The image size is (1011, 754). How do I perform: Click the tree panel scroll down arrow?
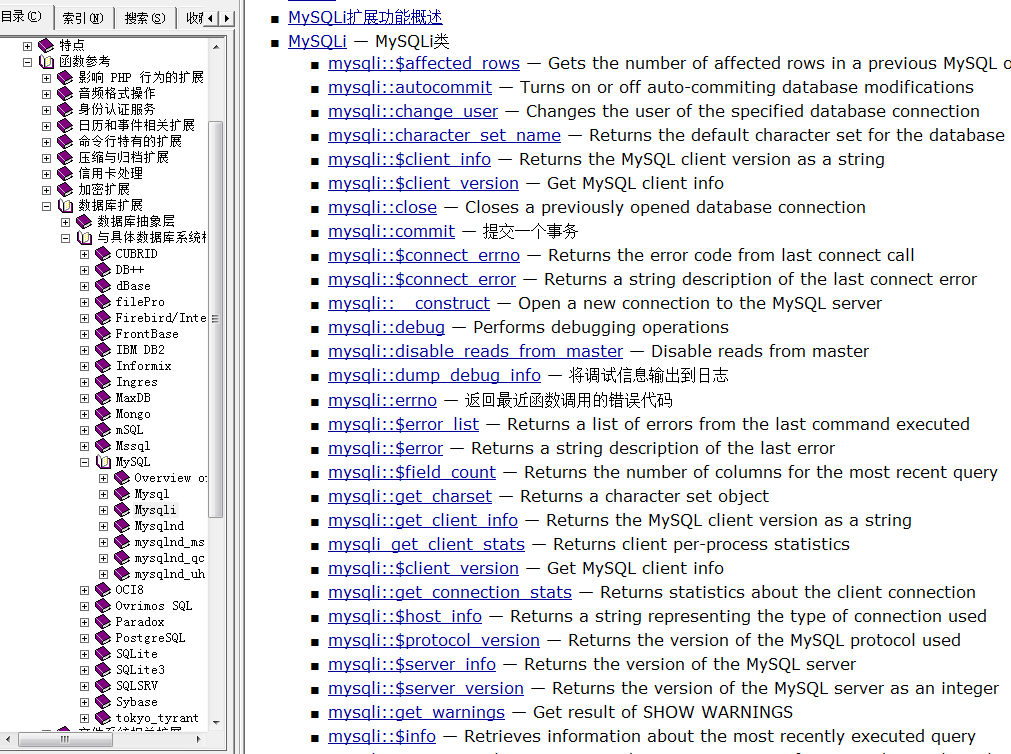click(216, 722)
